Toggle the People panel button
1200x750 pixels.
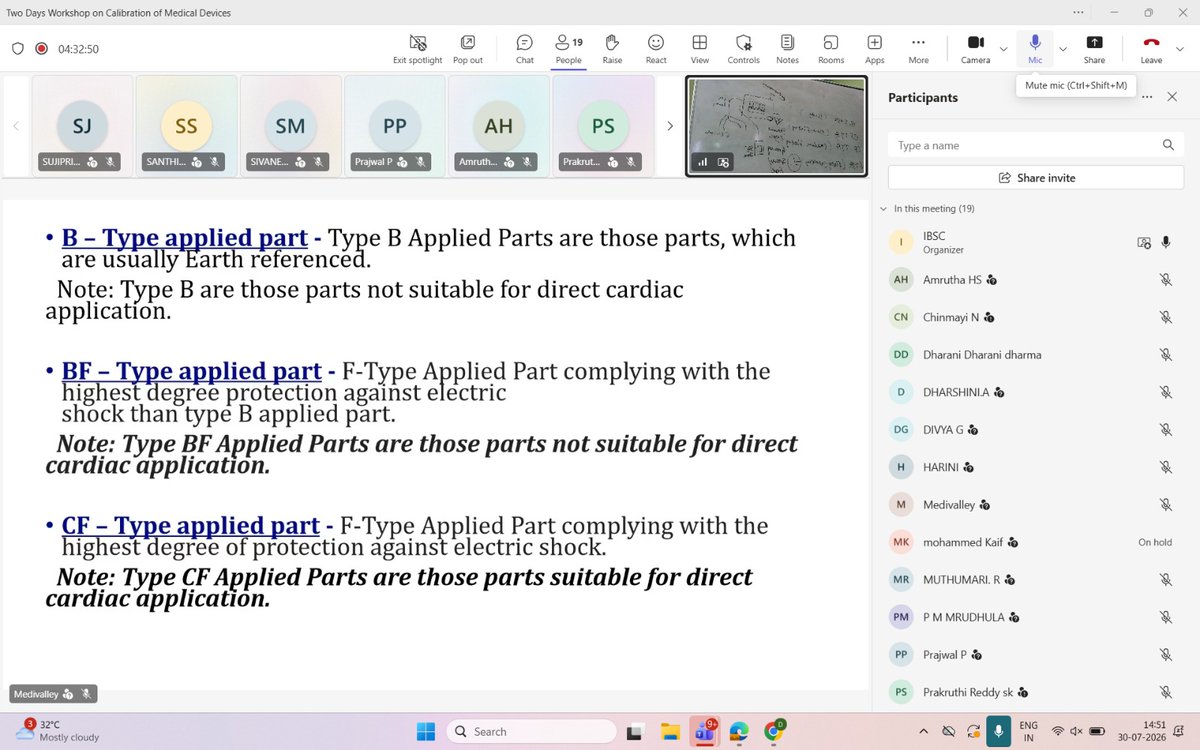coord(569,49)
